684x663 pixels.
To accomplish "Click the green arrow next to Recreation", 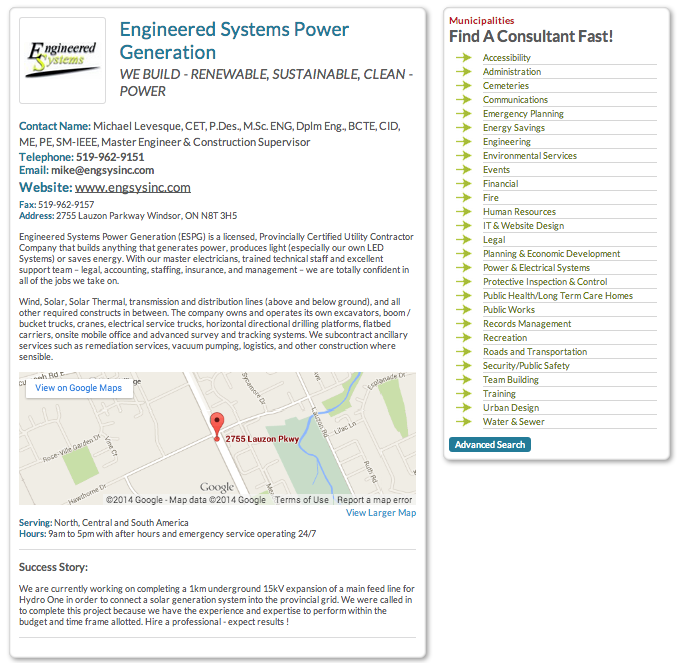I will click(464, 338).
